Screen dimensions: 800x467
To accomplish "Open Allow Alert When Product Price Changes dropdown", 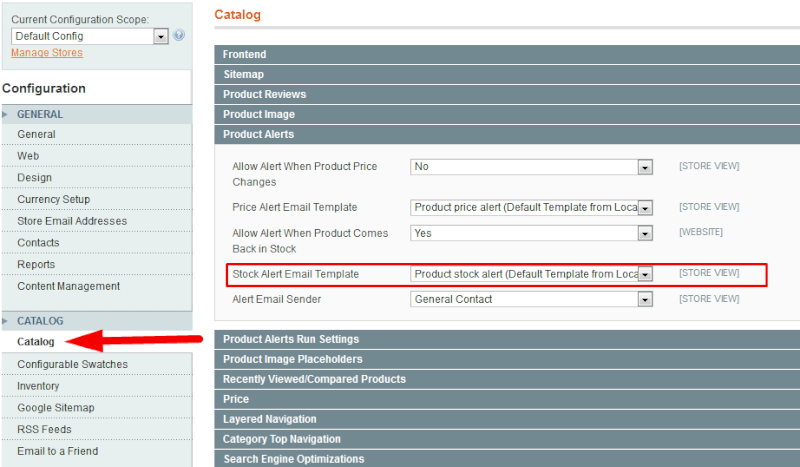I will [x=531, y=167].
